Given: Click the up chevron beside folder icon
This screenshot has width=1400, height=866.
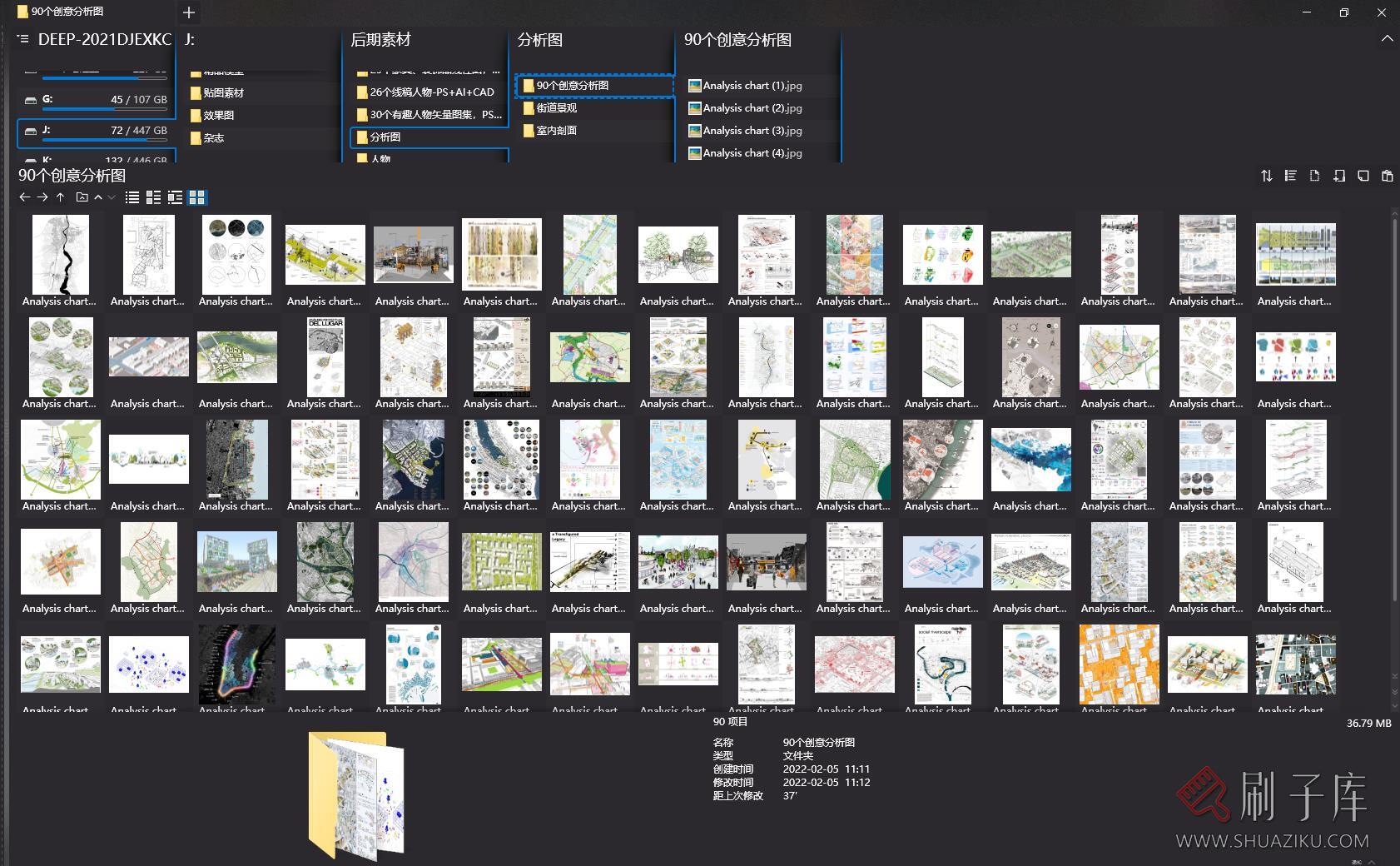Looking at the screenshot, I should (98, 197).
